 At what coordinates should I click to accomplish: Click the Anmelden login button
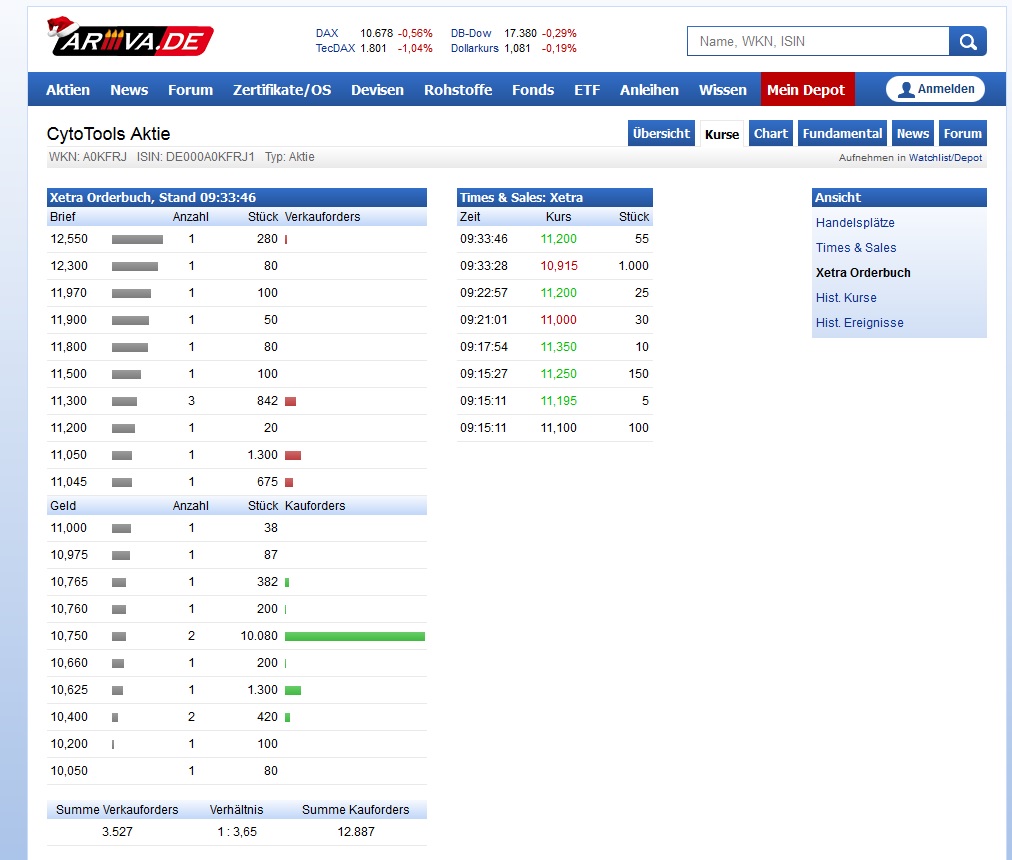pyautogui.click(x=935, y=89)
